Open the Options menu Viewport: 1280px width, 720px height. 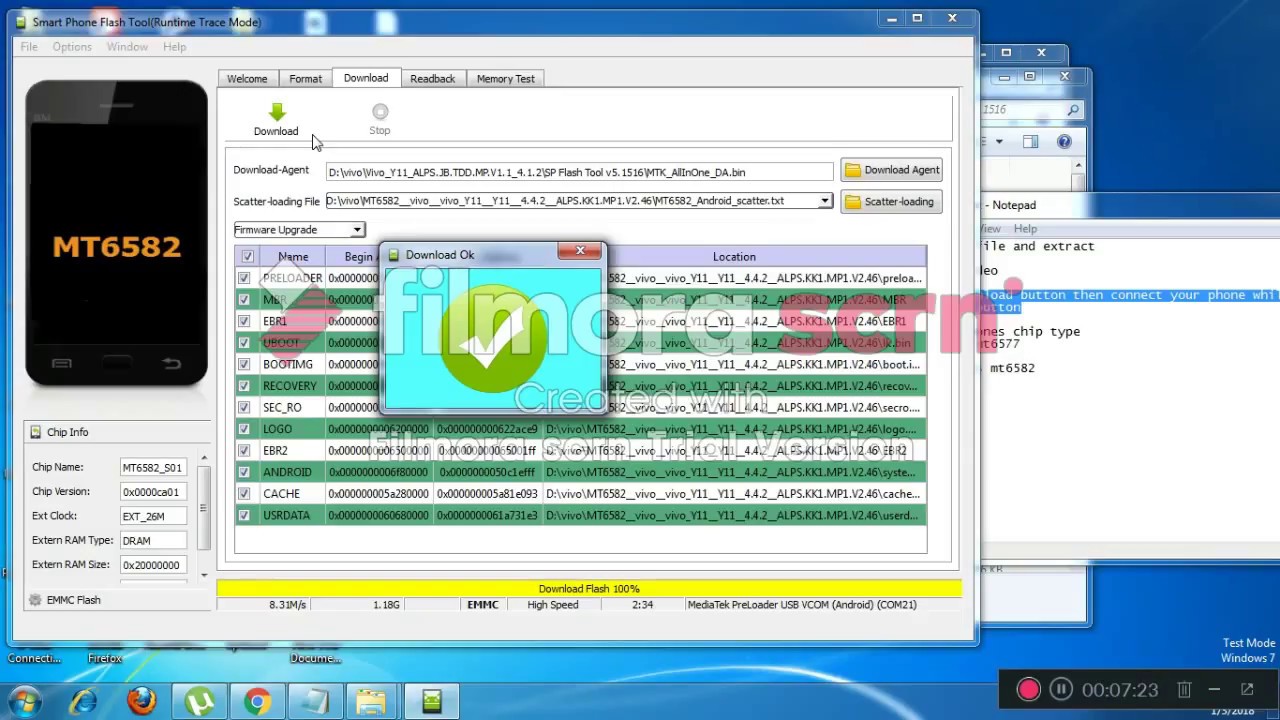coord(72,47)
